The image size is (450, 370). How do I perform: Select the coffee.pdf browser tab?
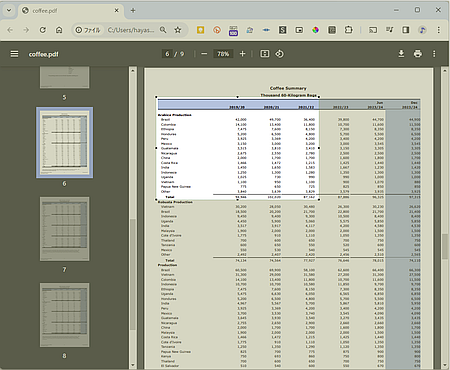click(x=70, y=11)
